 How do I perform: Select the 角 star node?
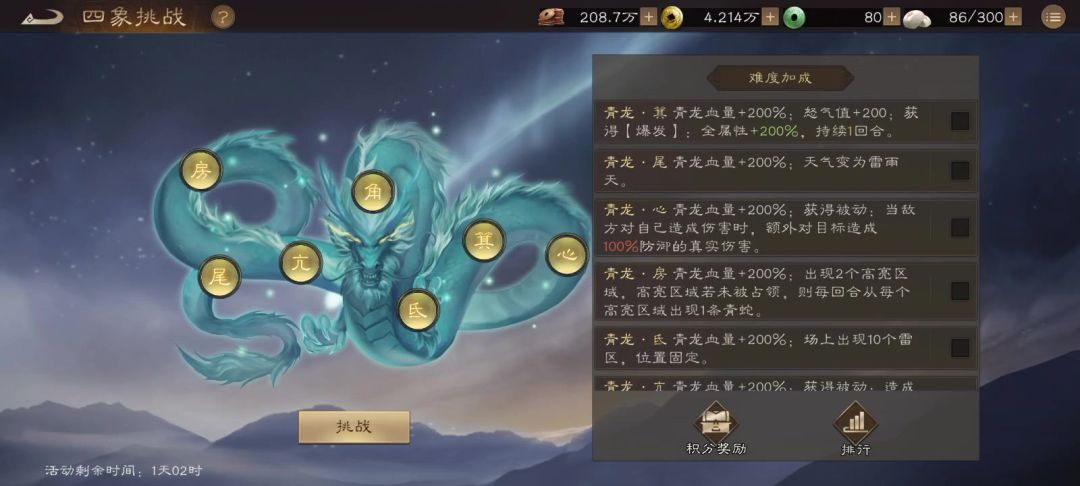(x=373, y=191)
